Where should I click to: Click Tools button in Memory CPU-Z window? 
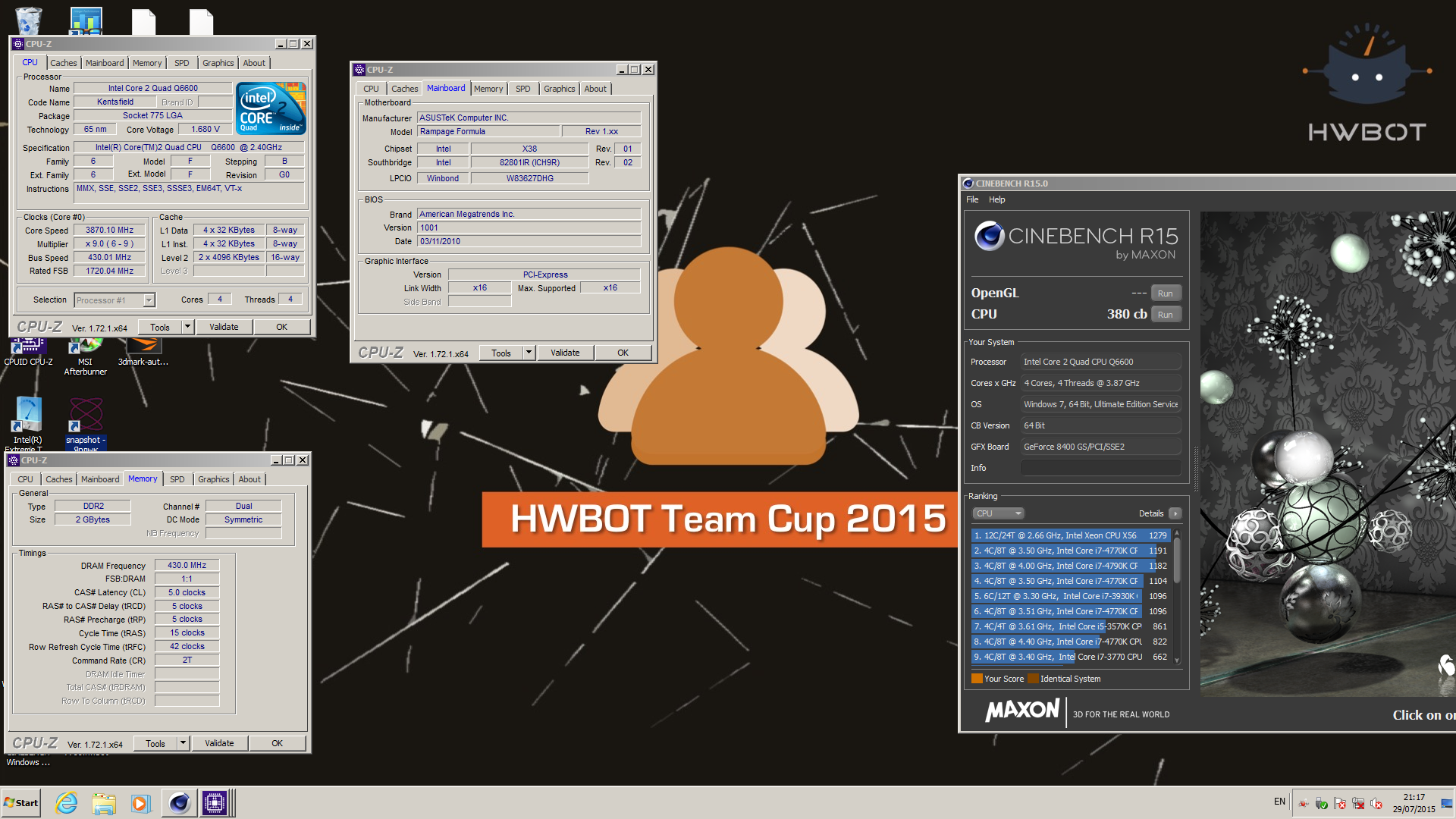[155, 743]
